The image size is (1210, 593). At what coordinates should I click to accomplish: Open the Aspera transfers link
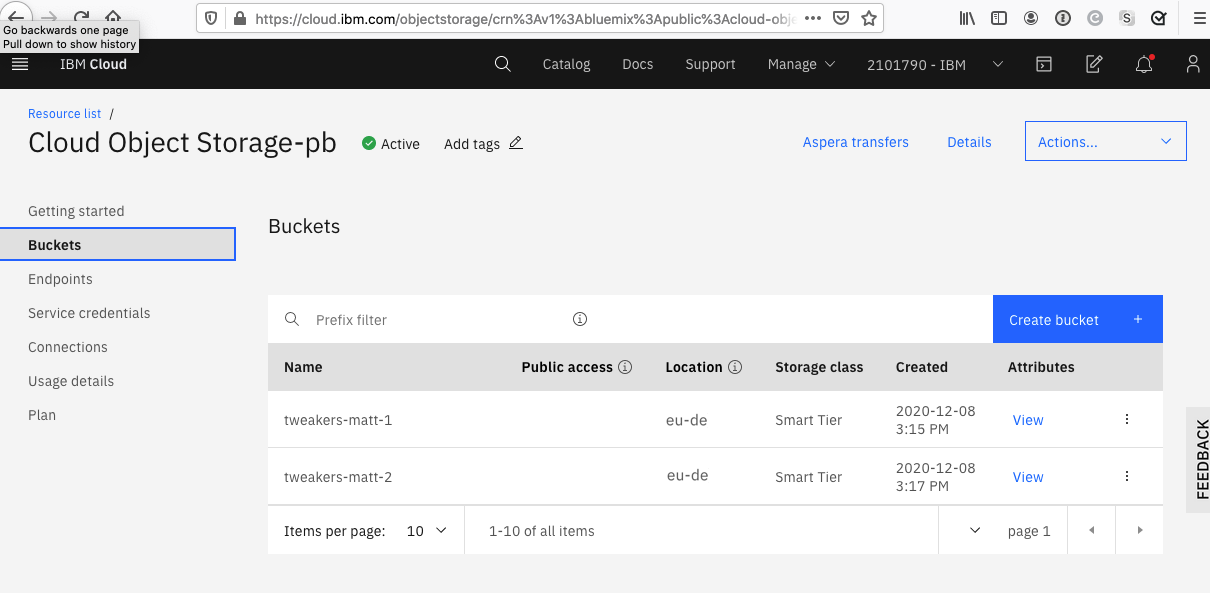coord(855,142)
